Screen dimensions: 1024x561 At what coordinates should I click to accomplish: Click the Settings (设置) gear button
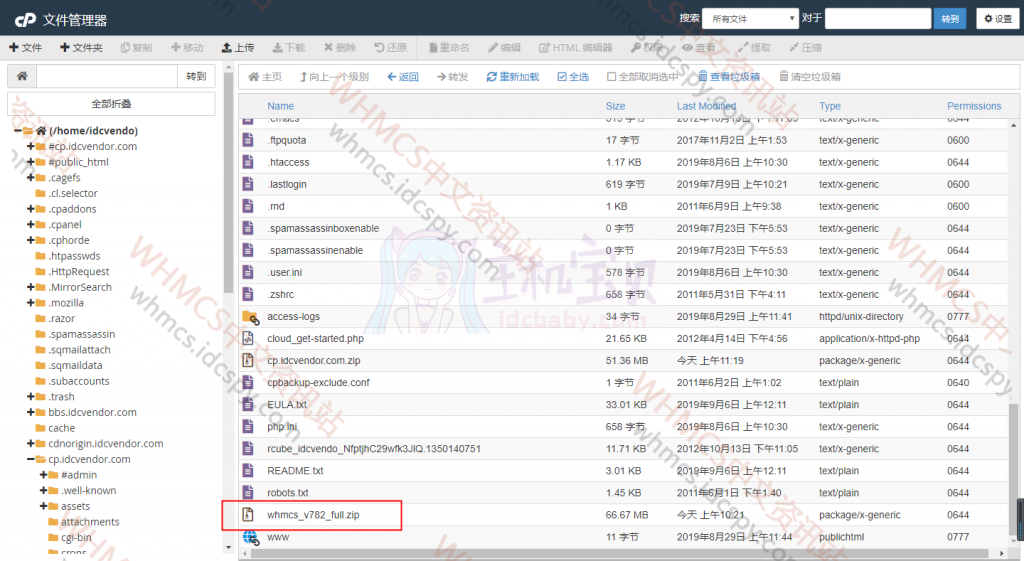tap(997, 19)
